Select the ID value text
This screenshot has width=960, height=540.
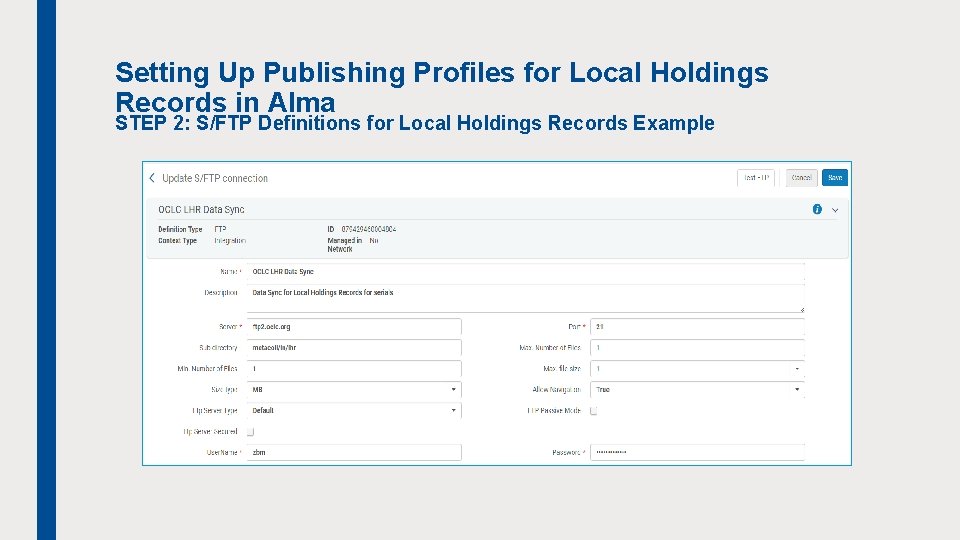(369, 229)
